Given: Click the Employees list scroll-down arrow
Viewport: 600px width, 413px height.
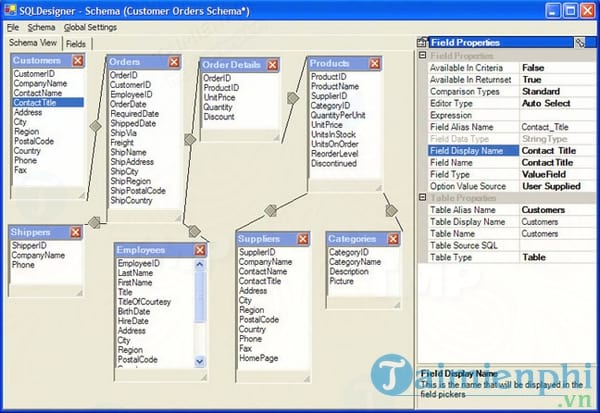Looking at the screenshot, I should tap(199, 361).
